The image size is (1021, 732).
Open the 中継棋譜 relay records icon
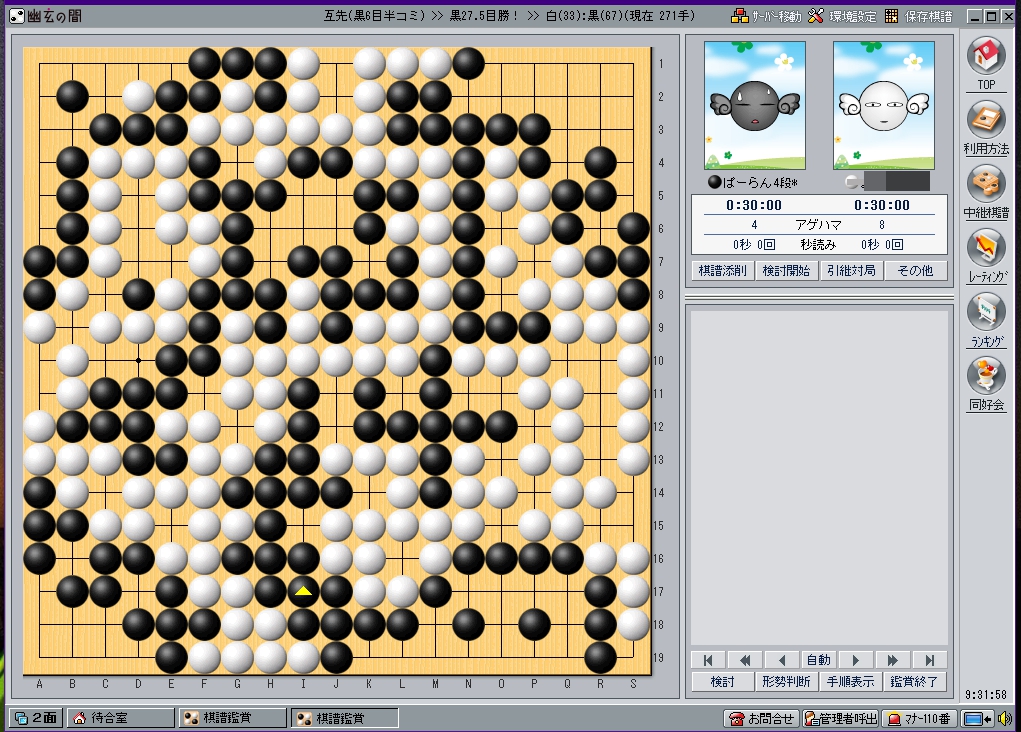[x=986, y=184]
